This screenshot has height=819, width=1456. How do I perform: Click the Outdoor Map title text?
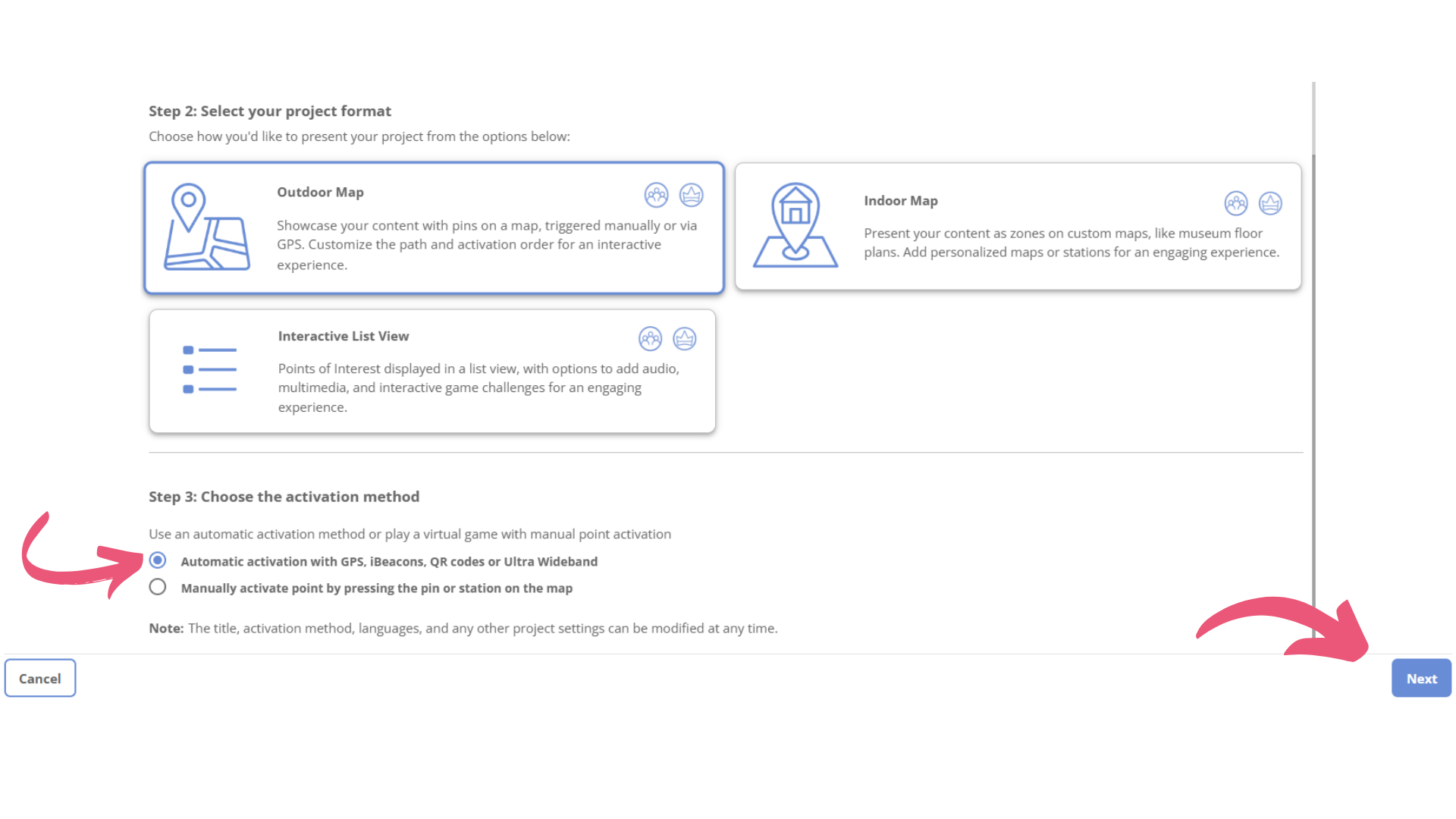click(x=320, y=192)
